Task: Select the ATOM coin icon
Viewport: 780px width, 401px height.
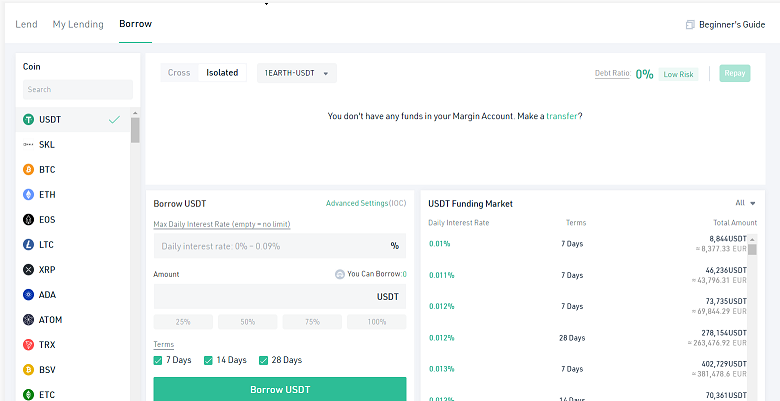Action: 28,319
